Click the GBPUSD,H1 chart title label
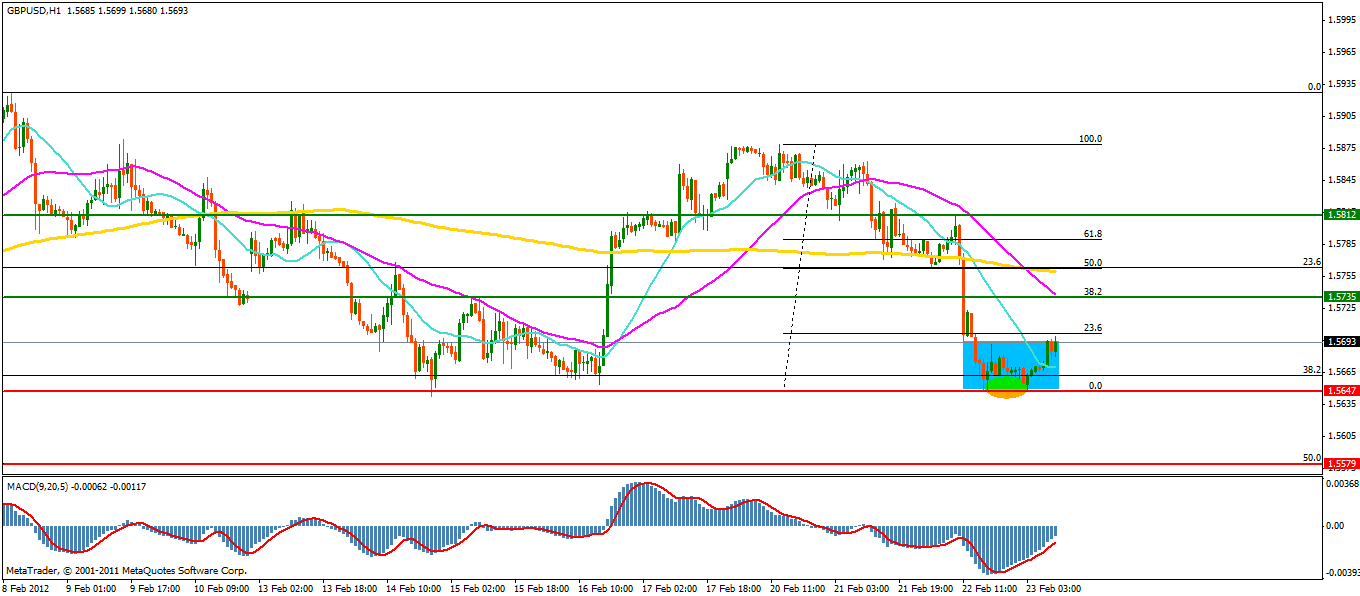 32,10
